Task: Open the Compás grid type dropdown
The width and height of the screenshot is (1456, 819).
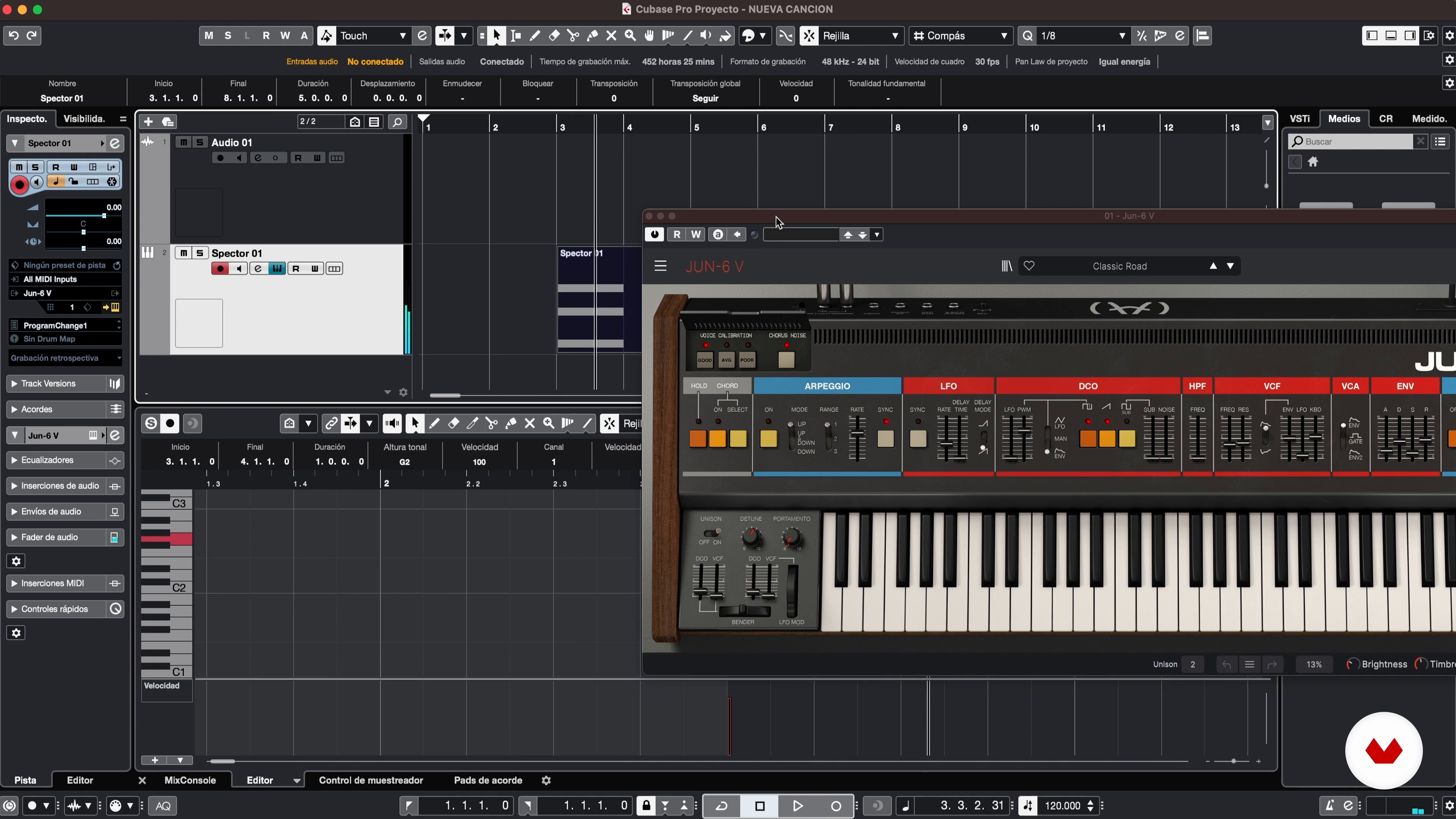Action: pos(960,36)
